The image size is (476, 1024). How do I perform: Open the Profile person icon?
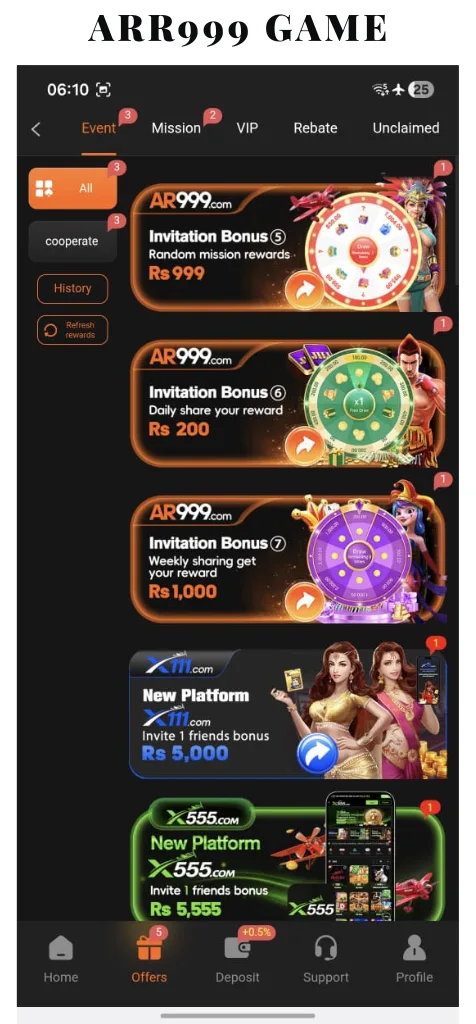(x=414, y=948)
